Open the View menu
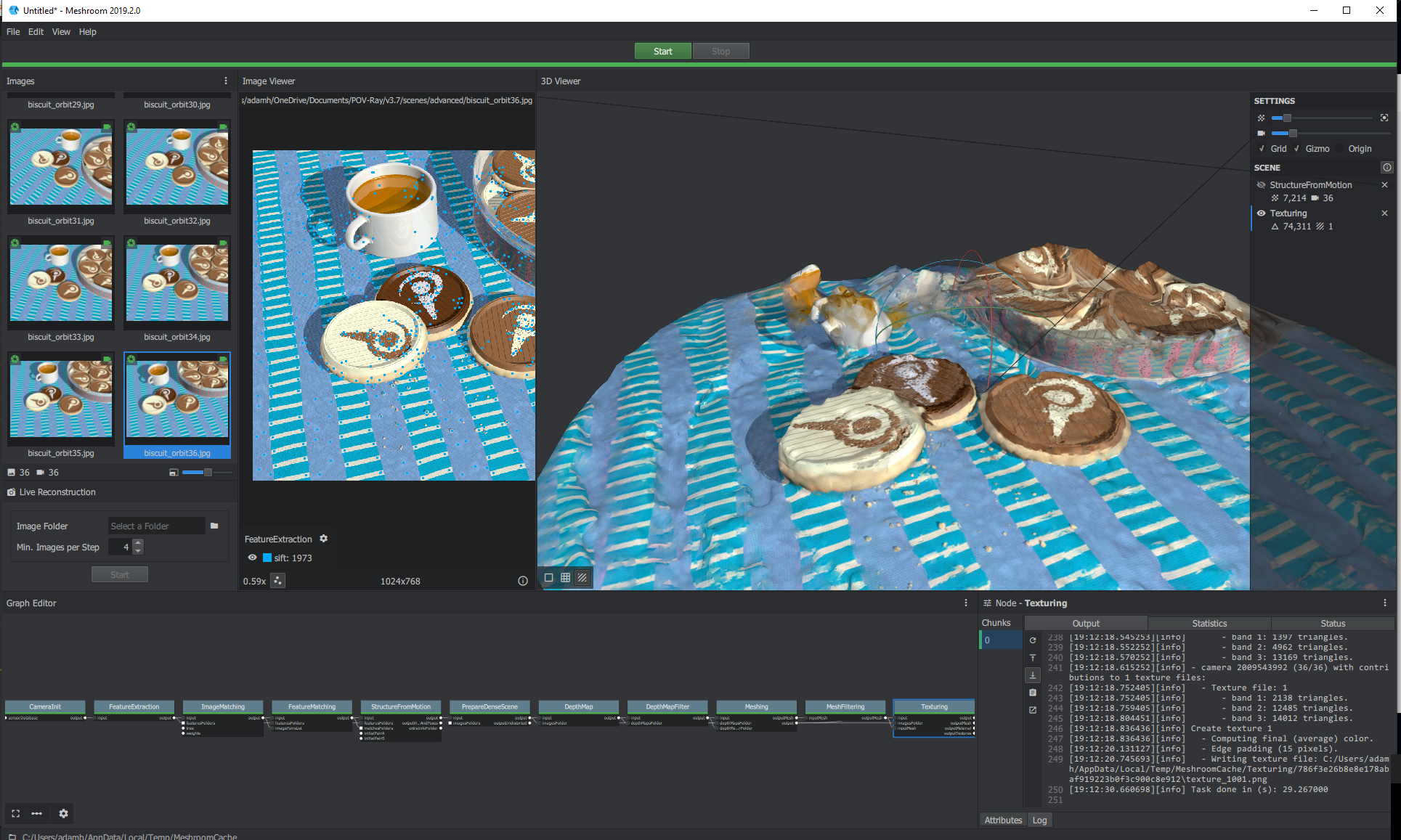The image size is (1401, 840). 61,32
